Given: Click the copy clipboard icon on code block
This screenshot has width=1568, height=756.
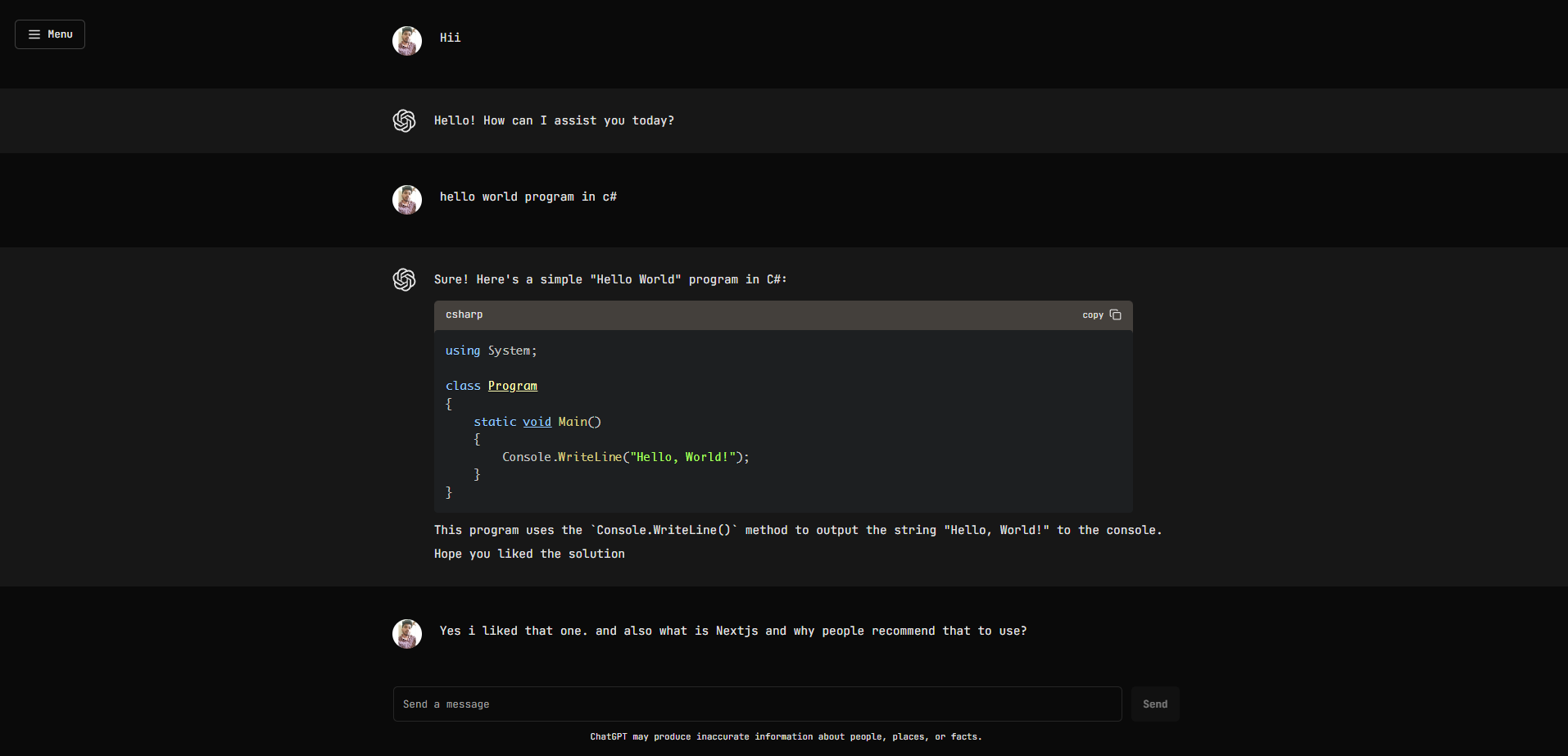Looking at the screenshot, I should point(1115,315).
